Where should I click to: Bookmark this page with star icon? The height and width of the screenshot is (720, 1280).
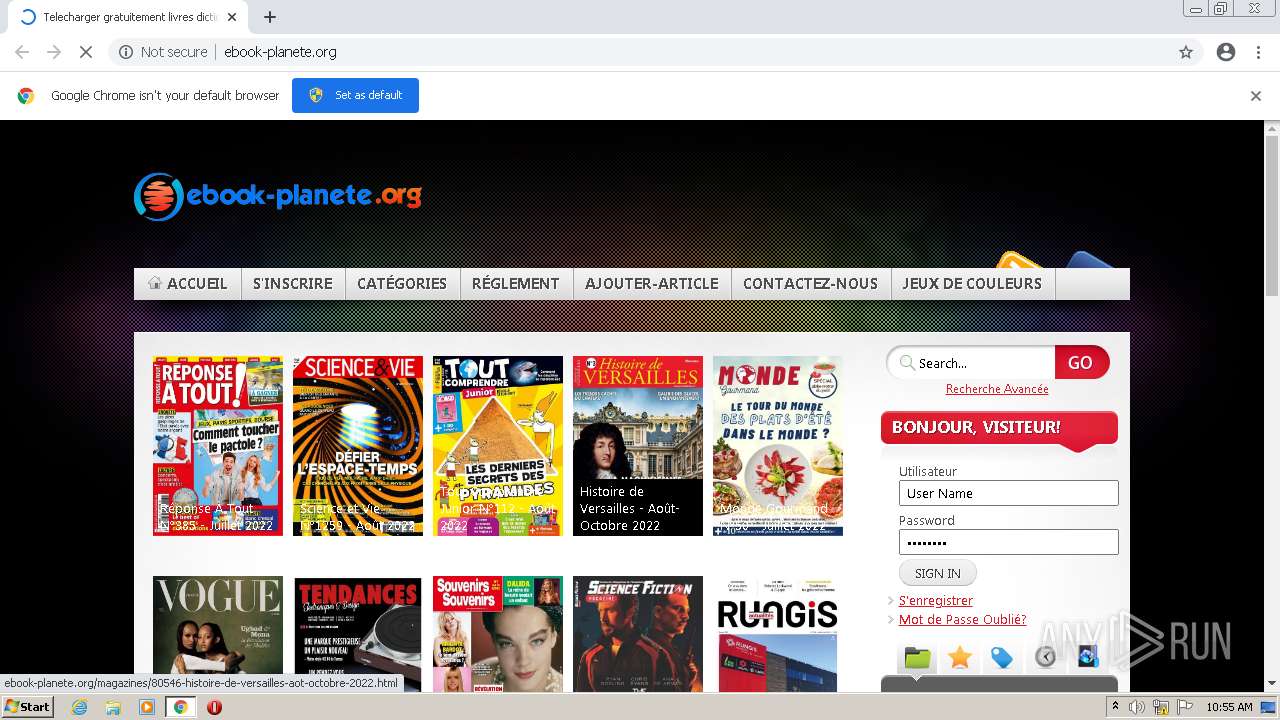pos(1186,52)
